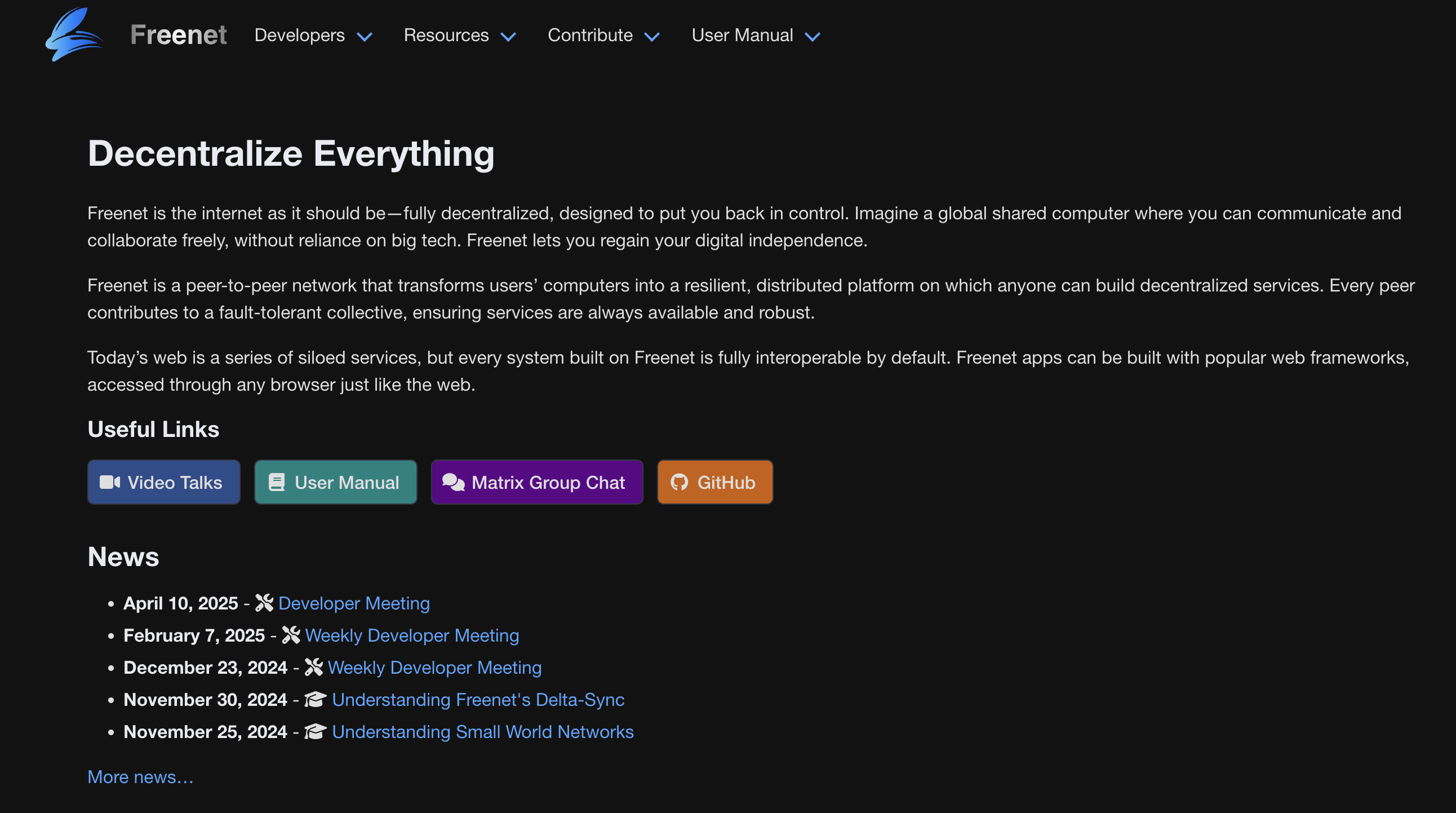Viewport: 1456px width, 813px height.
Task: Expand the Developers dropdown chevron
Action: 365,36
